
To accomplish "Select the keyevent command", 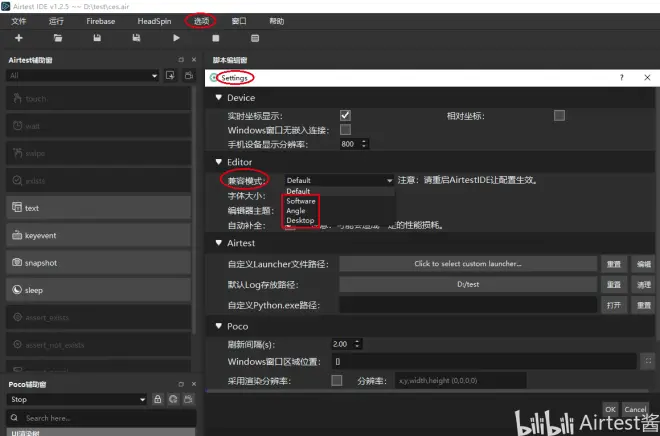I will (x=98, y=235).
